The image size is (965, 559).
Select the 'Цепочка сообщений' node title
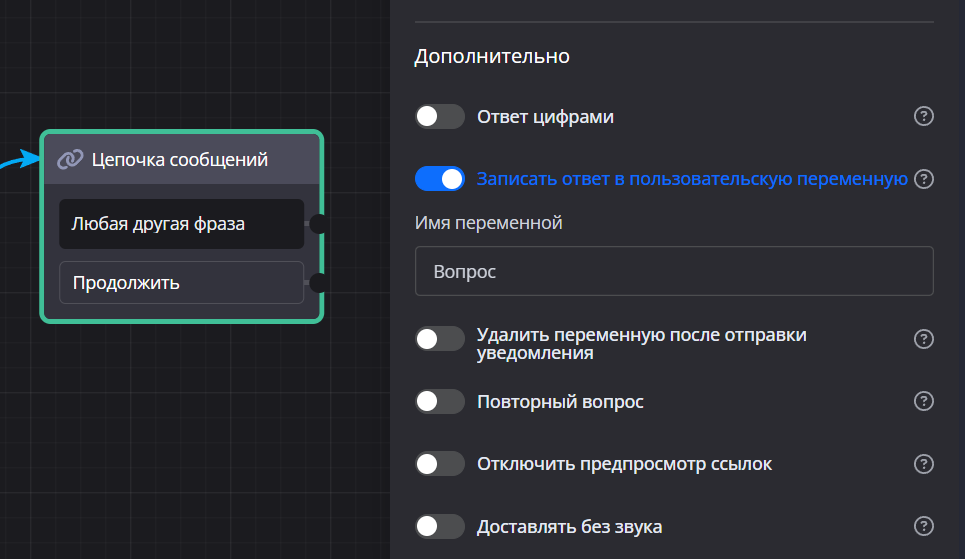tap(180, 160)
